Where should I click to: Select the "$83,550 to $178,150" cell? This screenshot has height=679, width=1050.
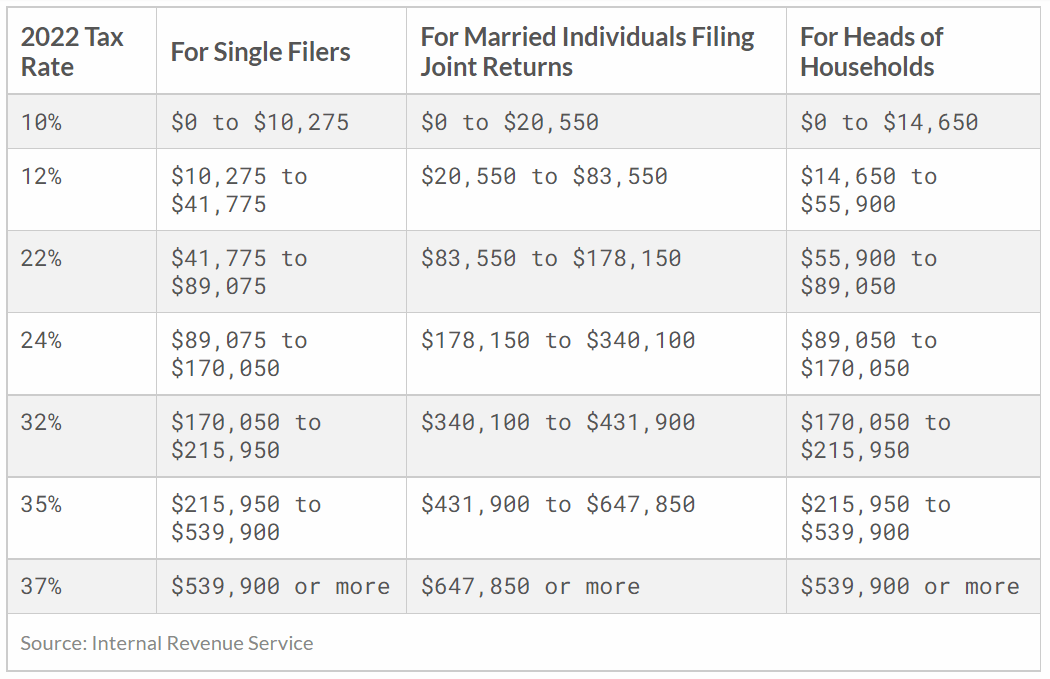[x=551, y=258]
